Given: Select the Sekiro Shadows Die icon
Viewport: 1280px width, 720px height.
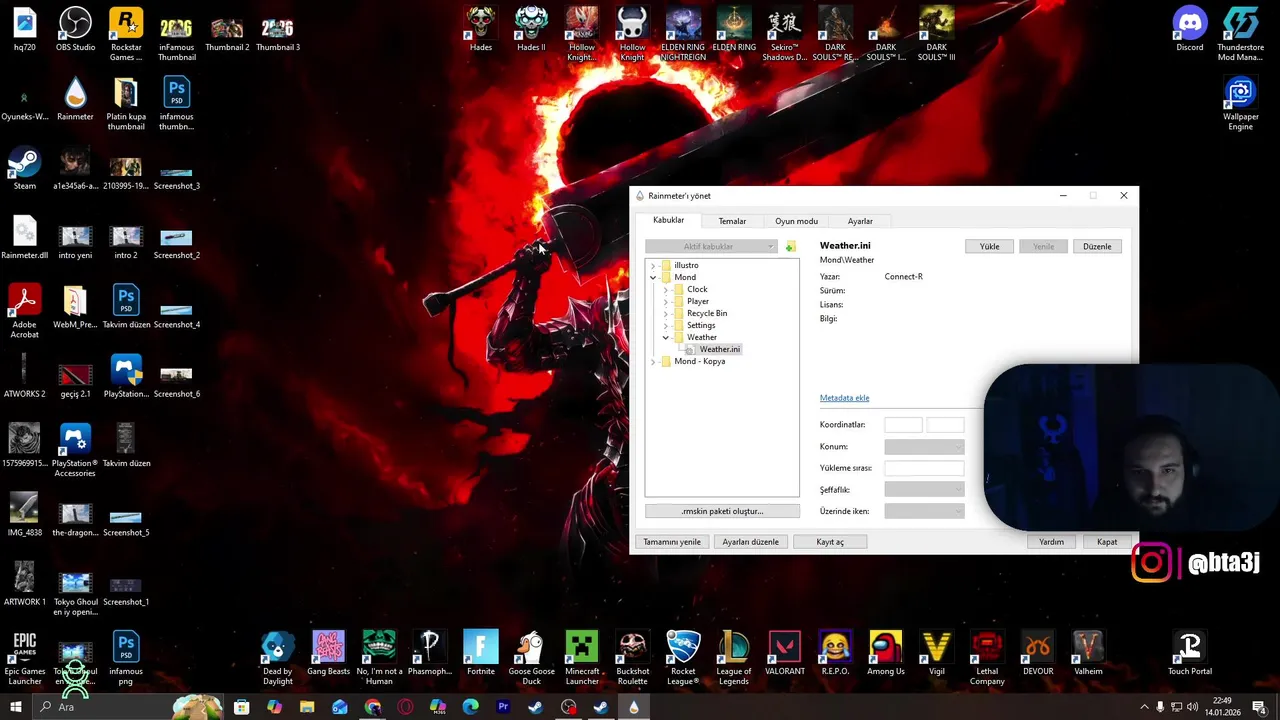Looking at the screenshot, I should point(784,33).
